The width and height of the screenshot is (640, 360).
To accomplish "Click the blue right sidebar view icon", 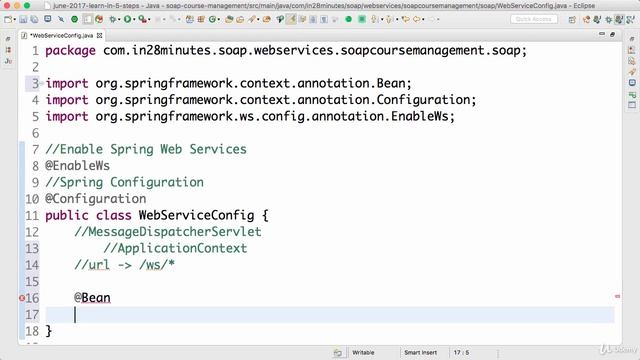I will tap(632, 83).
